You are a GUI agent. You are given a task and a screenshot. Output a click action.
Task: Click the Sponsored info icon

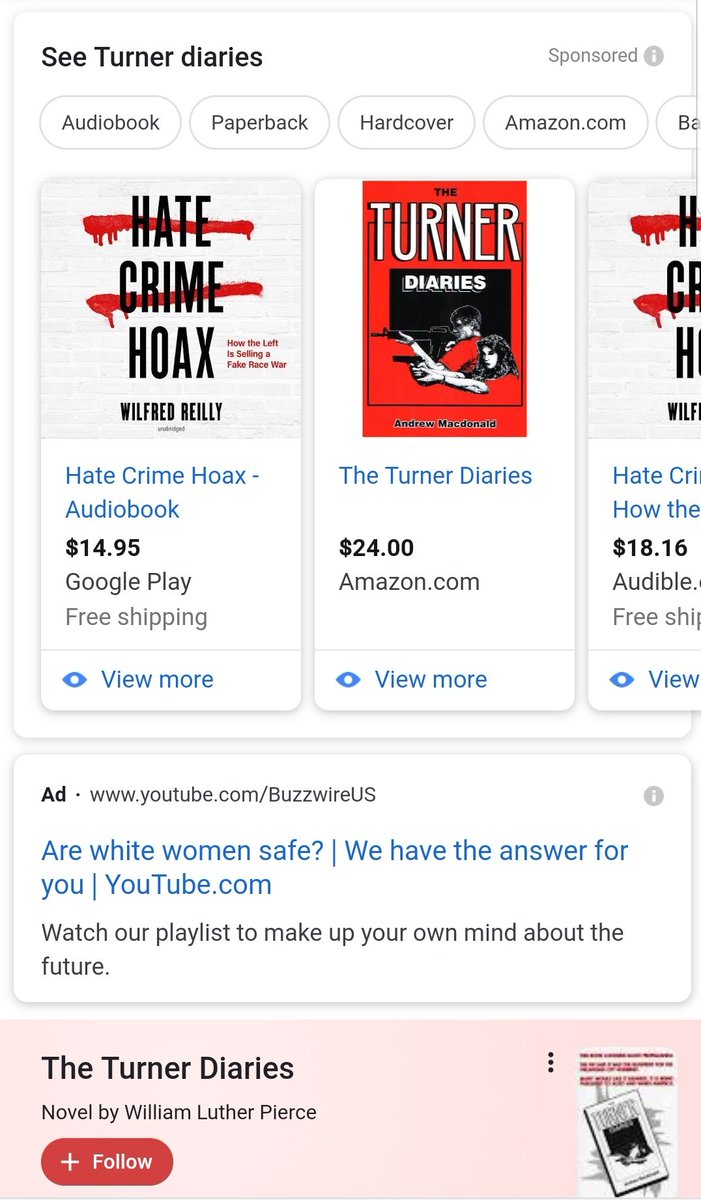(654, 56)
